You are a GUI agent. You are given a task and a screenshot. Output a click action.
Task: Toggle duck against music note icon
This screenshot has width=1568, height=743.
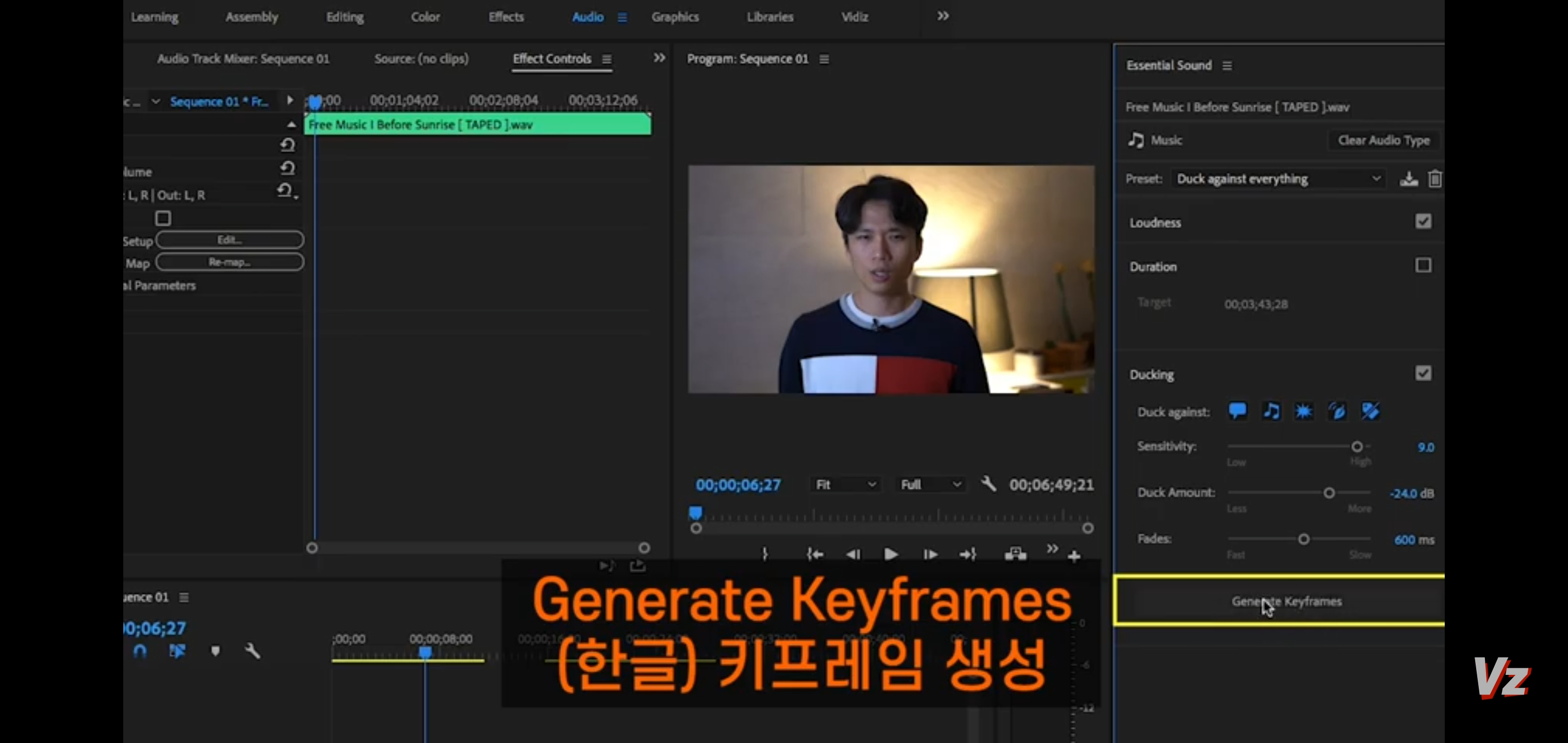(1271, 411)
